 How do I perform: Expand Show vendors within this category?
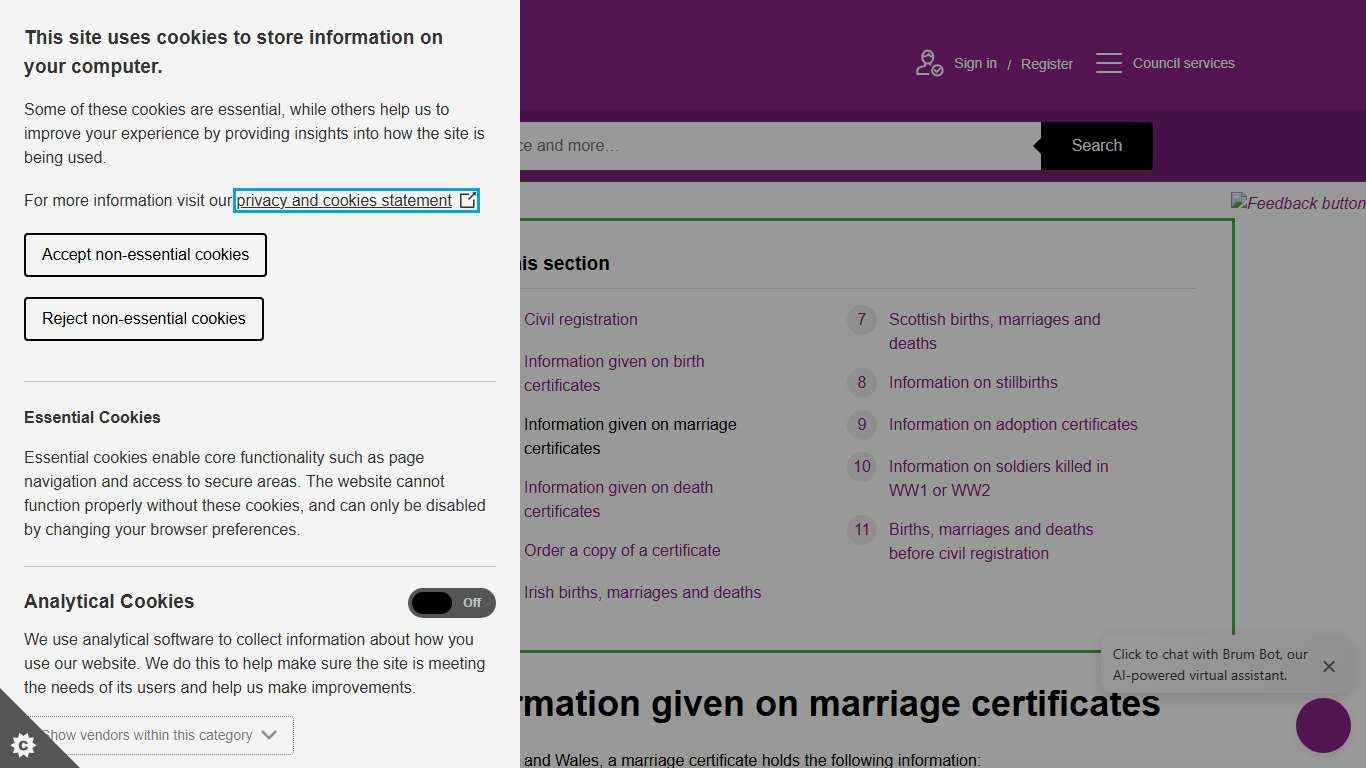153,735
